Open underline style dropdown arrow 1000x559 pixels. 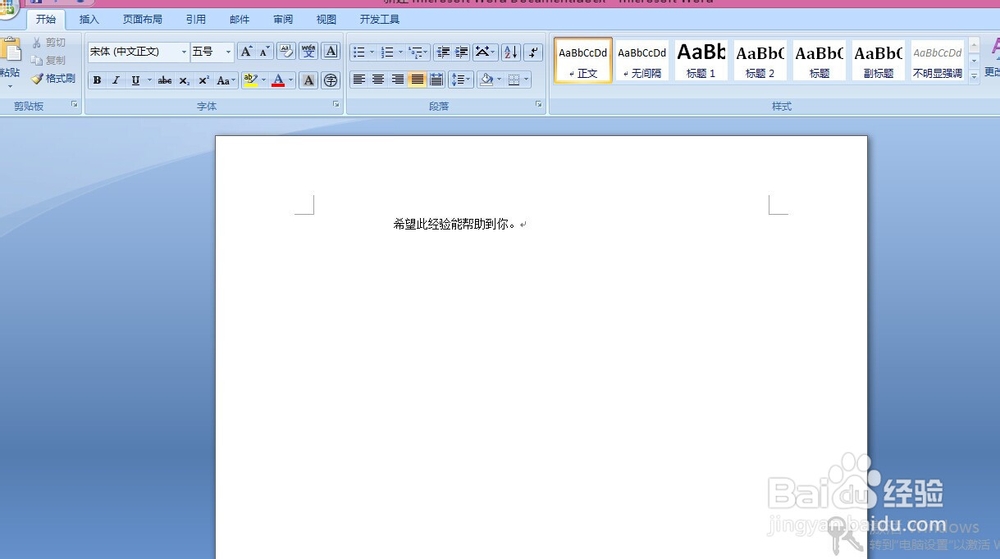[150, 80]
